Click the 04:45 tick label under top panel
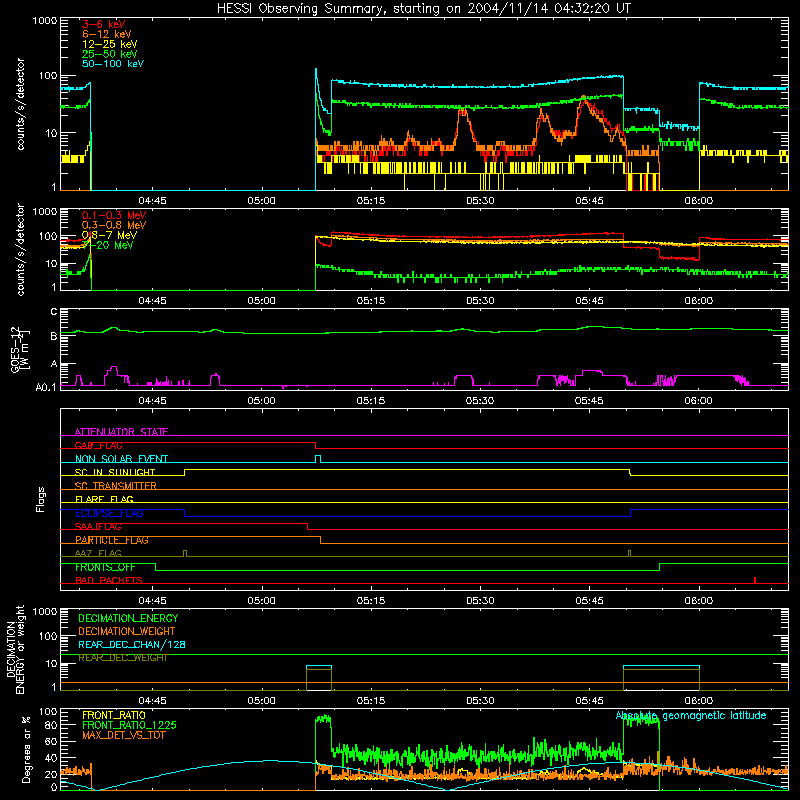This screenshot has height=800, width=800. (x=152, y=201)
